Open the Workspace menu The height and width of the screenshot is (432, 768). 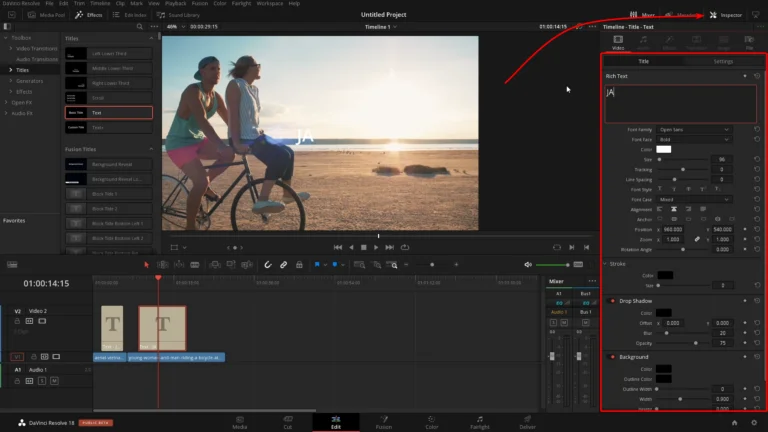(270, 3)
